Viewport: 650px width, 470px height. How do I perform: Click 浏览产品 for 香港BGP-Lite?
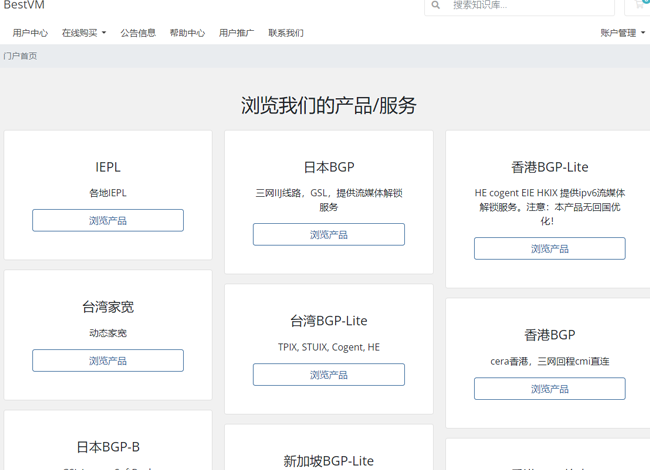(x=549, y=248)
